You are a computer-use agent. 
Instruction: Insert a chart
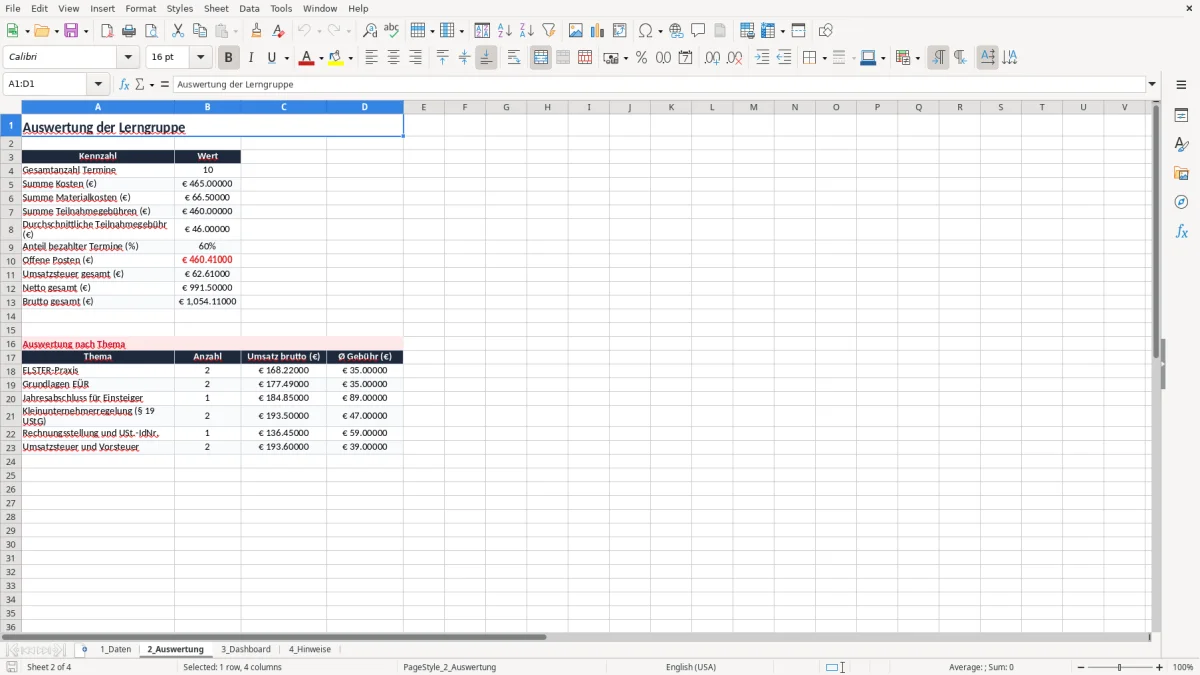pyautogui.click(x=598, y=31)
